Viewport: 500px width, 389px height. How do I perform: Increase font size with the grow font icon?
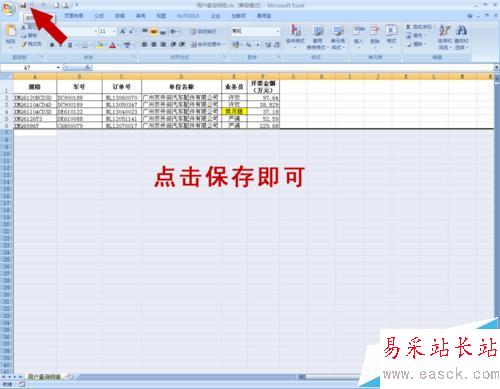click(x=123, y=31)
